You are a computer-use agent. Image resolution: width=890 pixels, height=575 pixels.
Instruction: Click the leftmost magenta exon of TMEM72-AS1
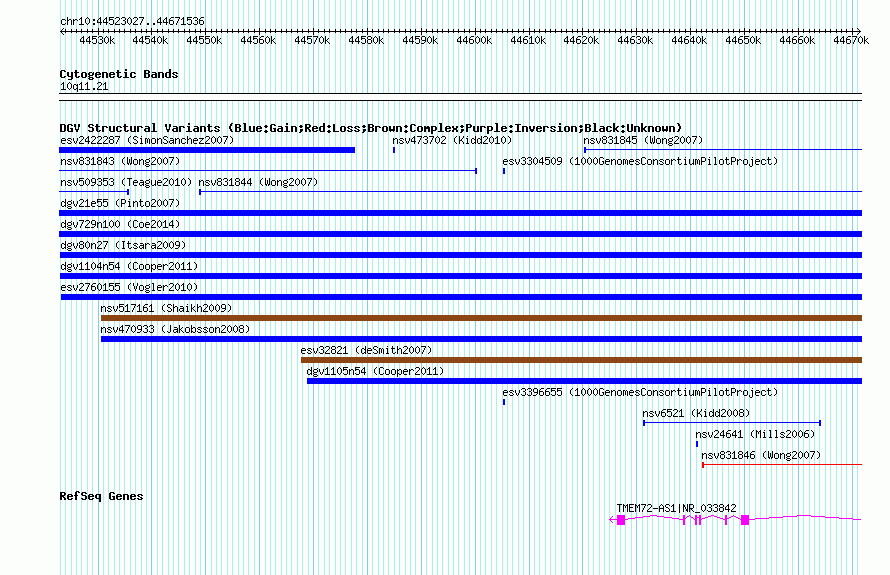click(x=621, y=519)
